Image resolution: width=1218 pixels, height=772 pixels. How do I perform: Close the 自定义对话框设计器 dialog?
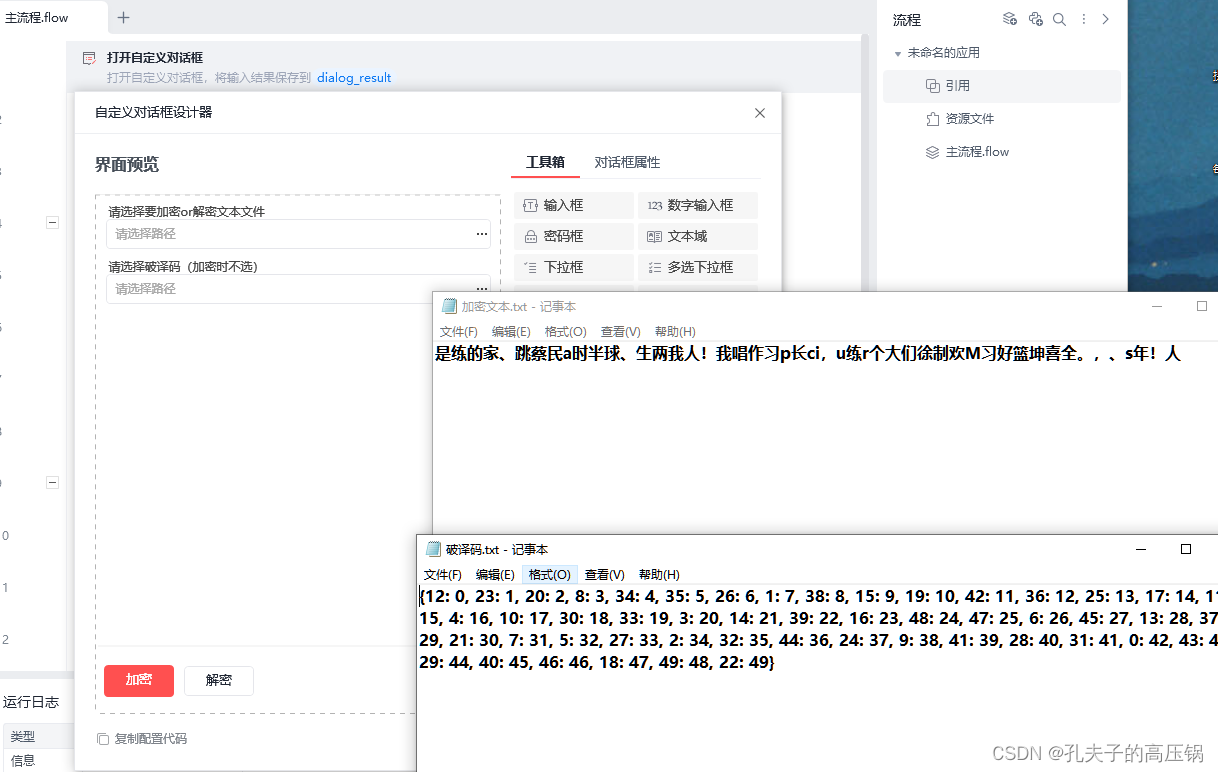click(760, 113)
